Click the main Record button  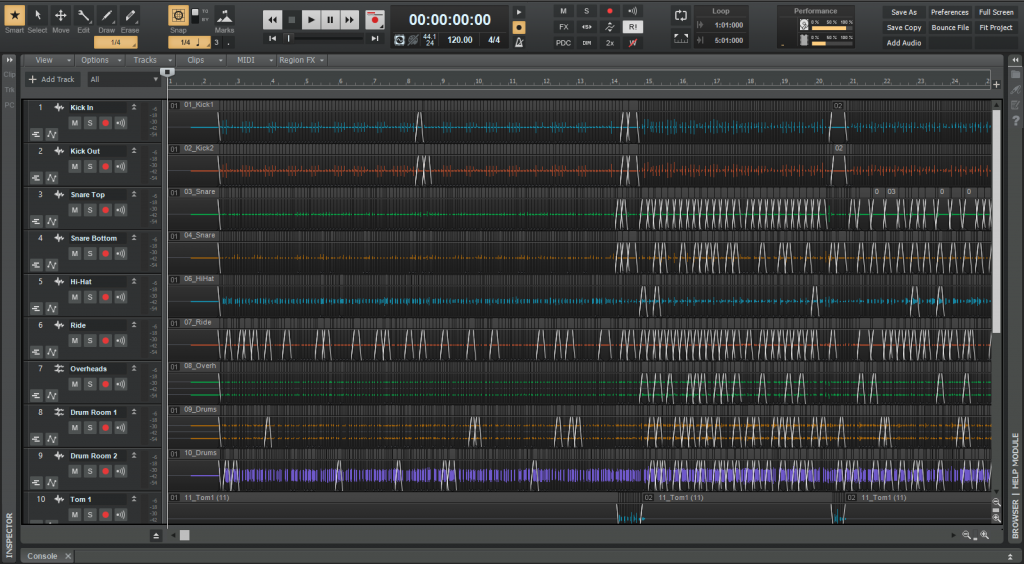coord(375,20)
